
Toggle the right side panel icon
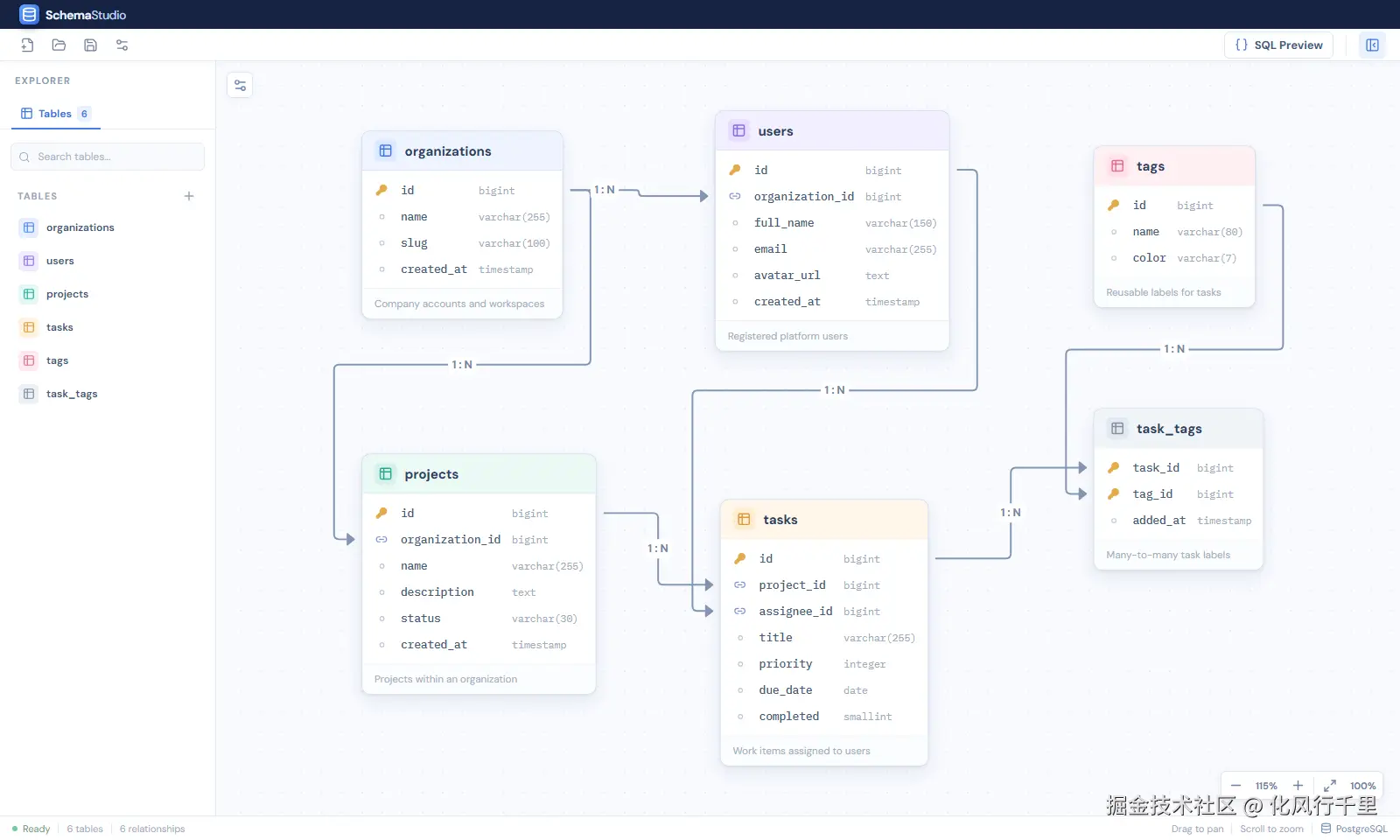[x=1372, y=45]
